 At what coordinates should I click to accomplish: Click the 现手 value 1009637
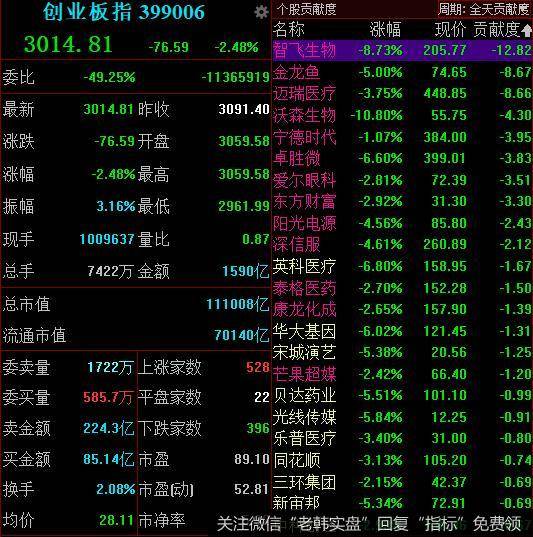pos(107,239)
